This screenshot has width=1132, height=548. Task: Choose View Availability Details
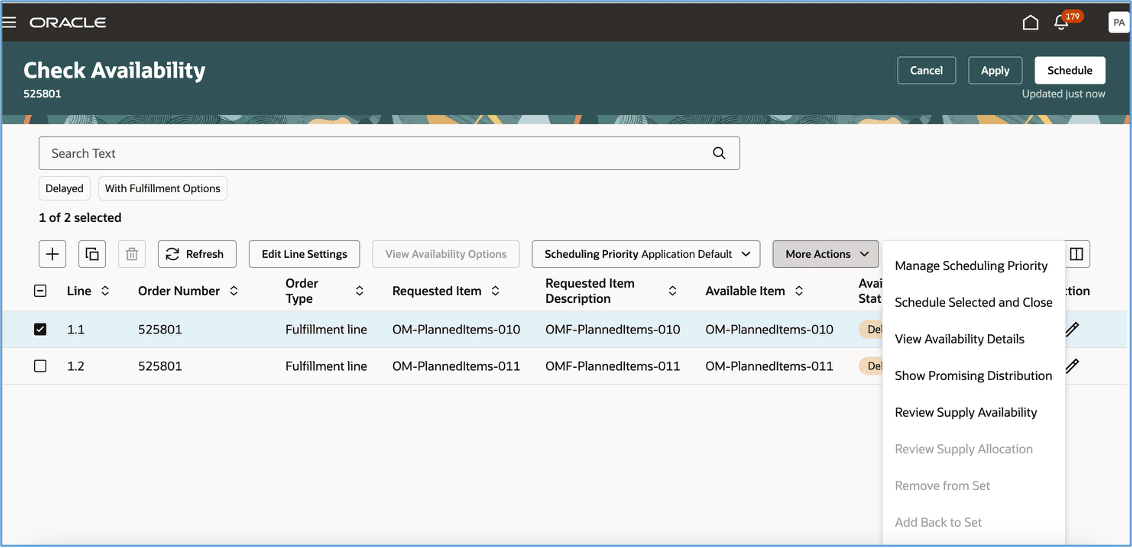[959, 339]
